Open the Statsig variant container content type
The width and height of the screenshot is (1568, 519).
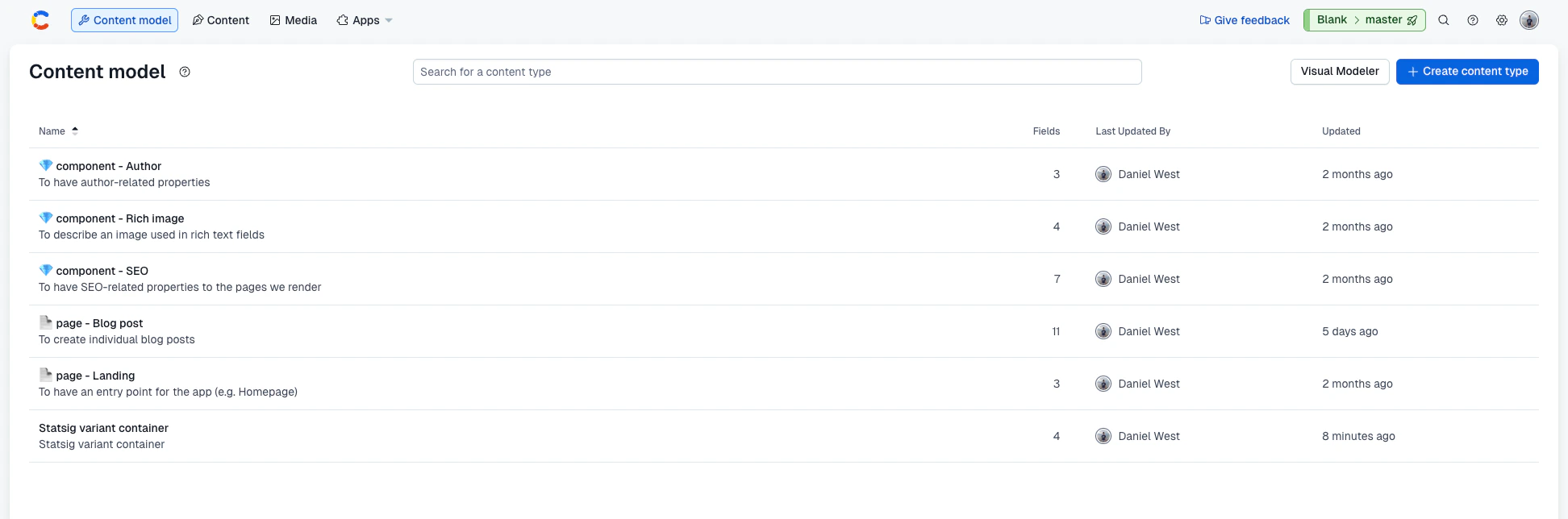coord(104,428)
